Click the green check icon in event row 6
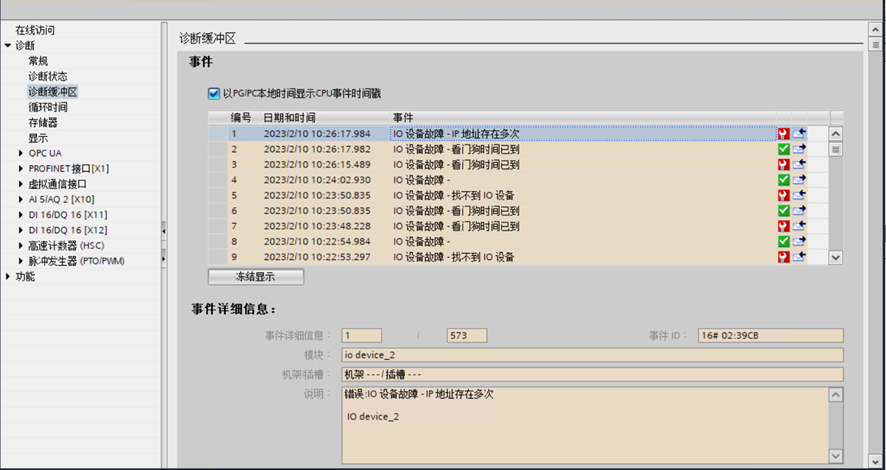This screenshot has height=470, width=886. pos(783,211)
